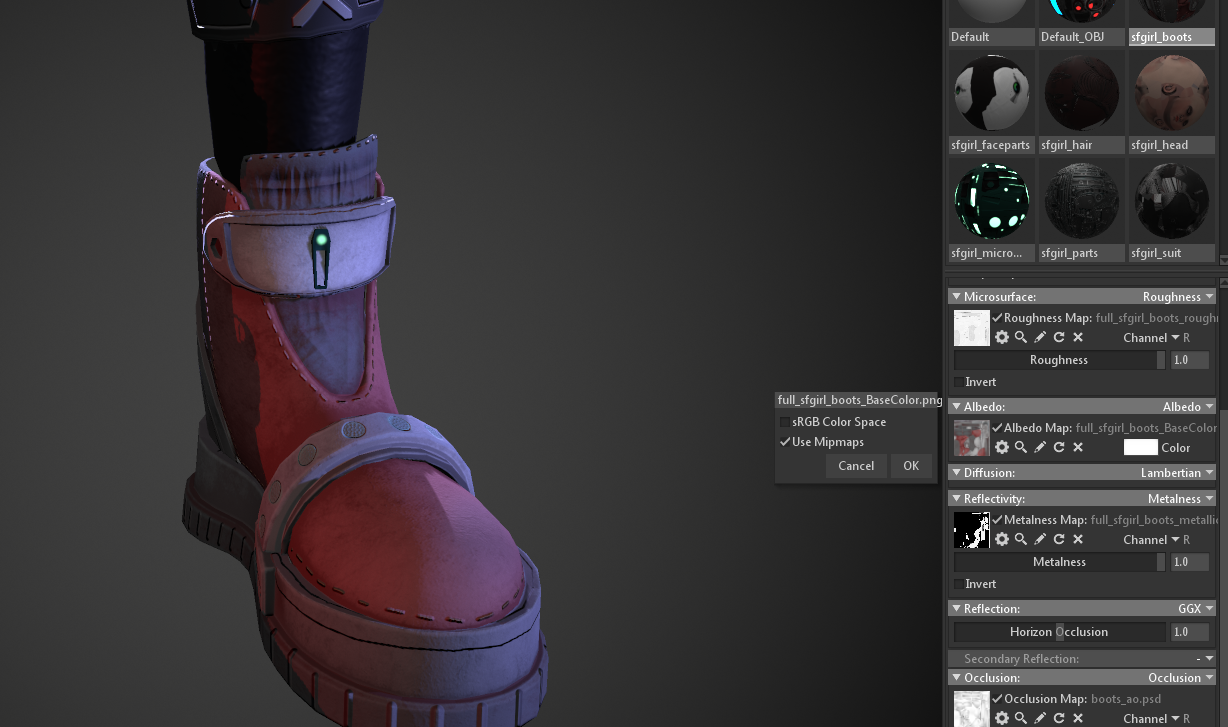The width and height of the screenshot is (1228, 727).
Task: Open Reflection GGX model dropdown
Action: [1196, 609]
